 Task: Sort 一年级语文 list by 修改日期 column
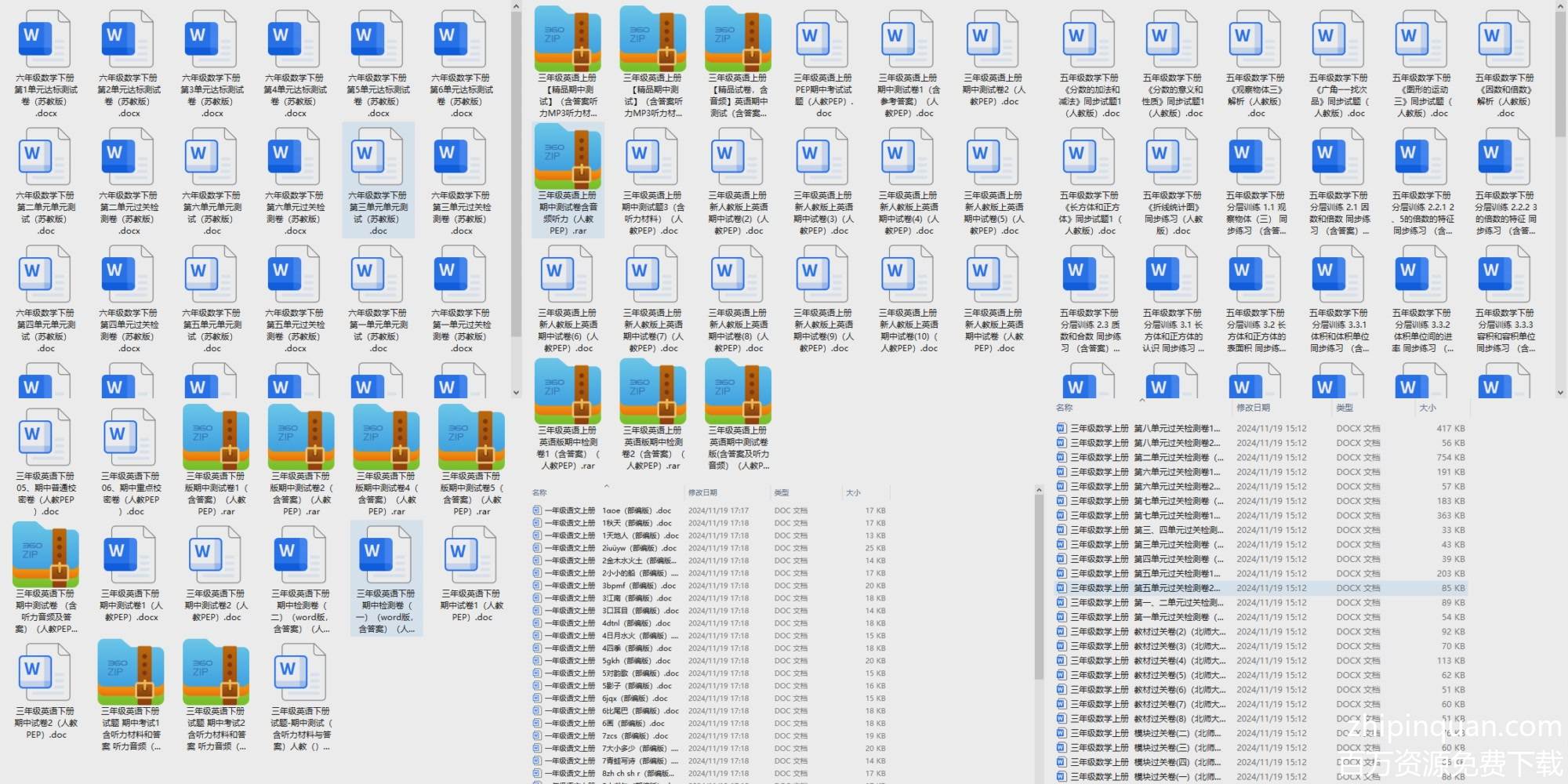702,492
